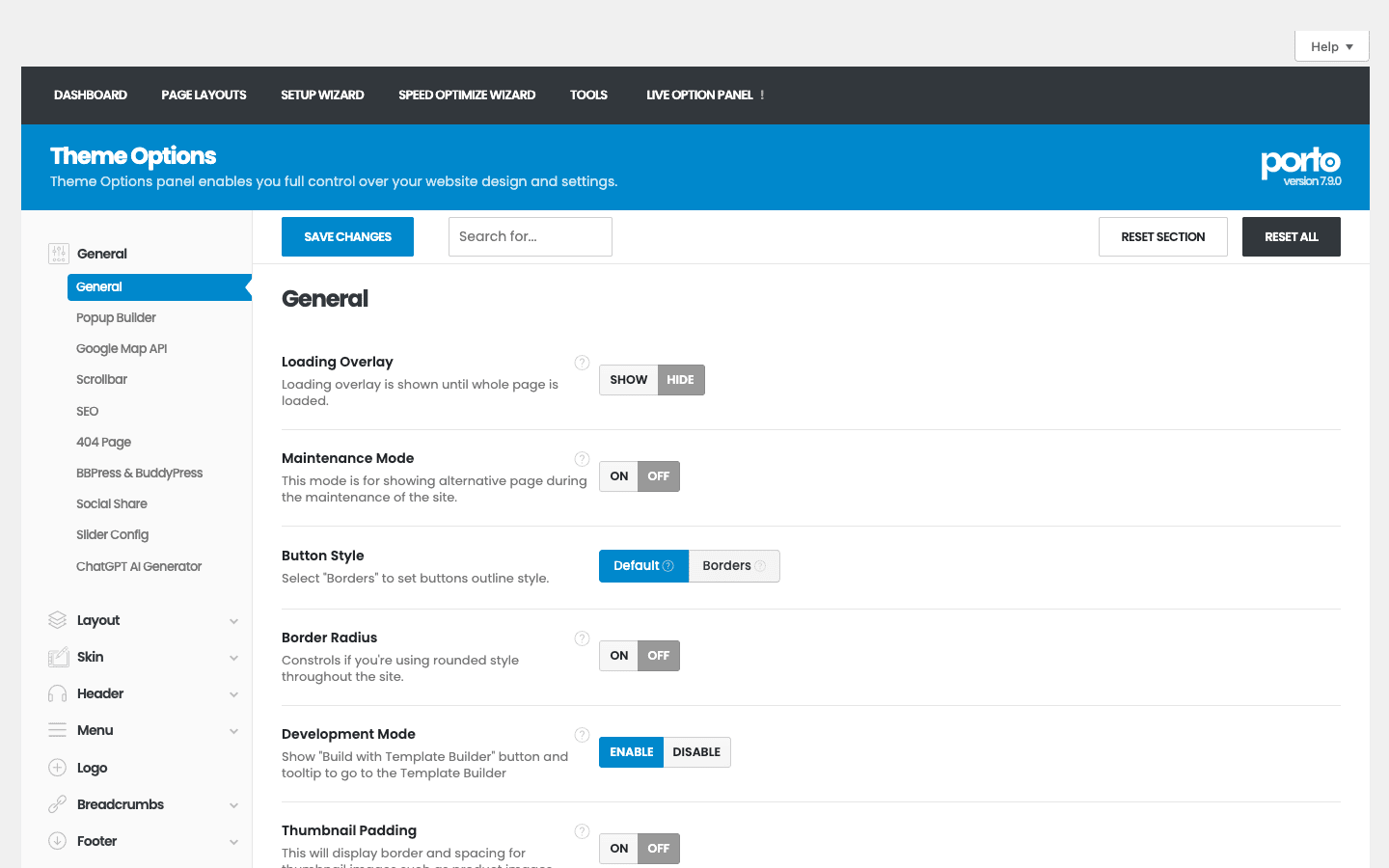Click the Logo plus-circle icon
Image resolution: width=1389 pixels, height=868 pixels.
[x=58, y=768]
